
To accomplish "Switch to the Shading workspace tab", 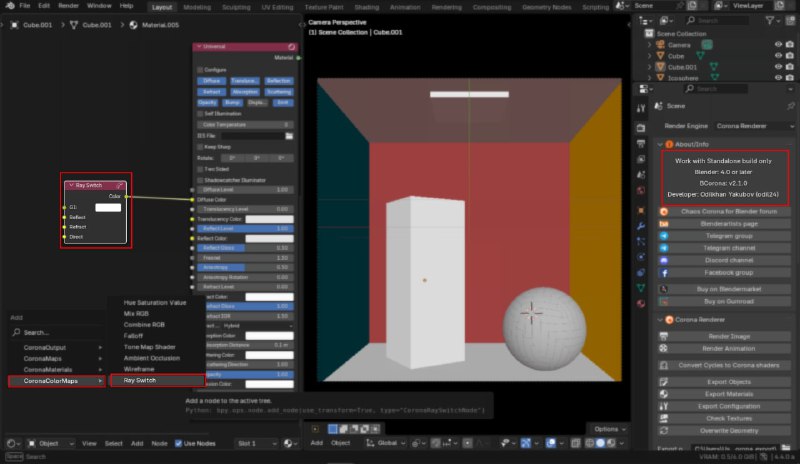I will tap(366, 7).
